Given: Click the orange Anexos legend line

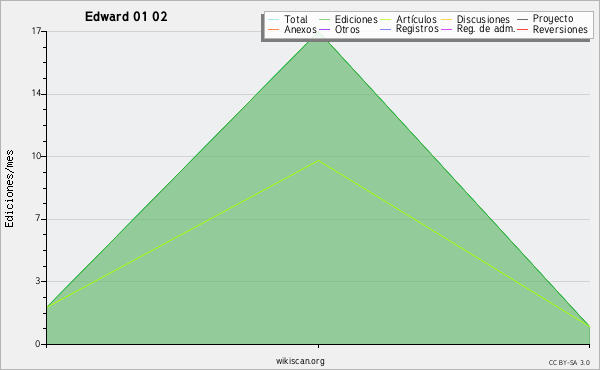Looking at the screenshot, I should click(x=274, y=29).
